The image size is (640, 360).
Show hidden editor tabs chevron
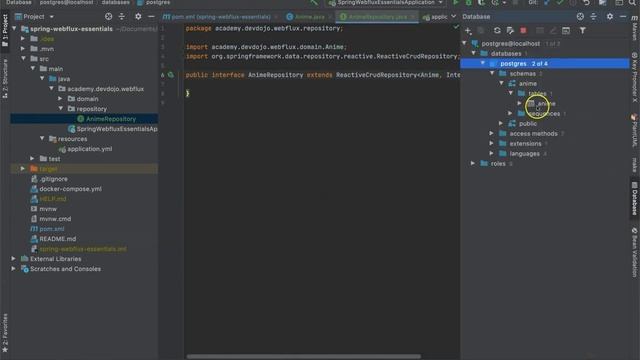tap(453, 17)
